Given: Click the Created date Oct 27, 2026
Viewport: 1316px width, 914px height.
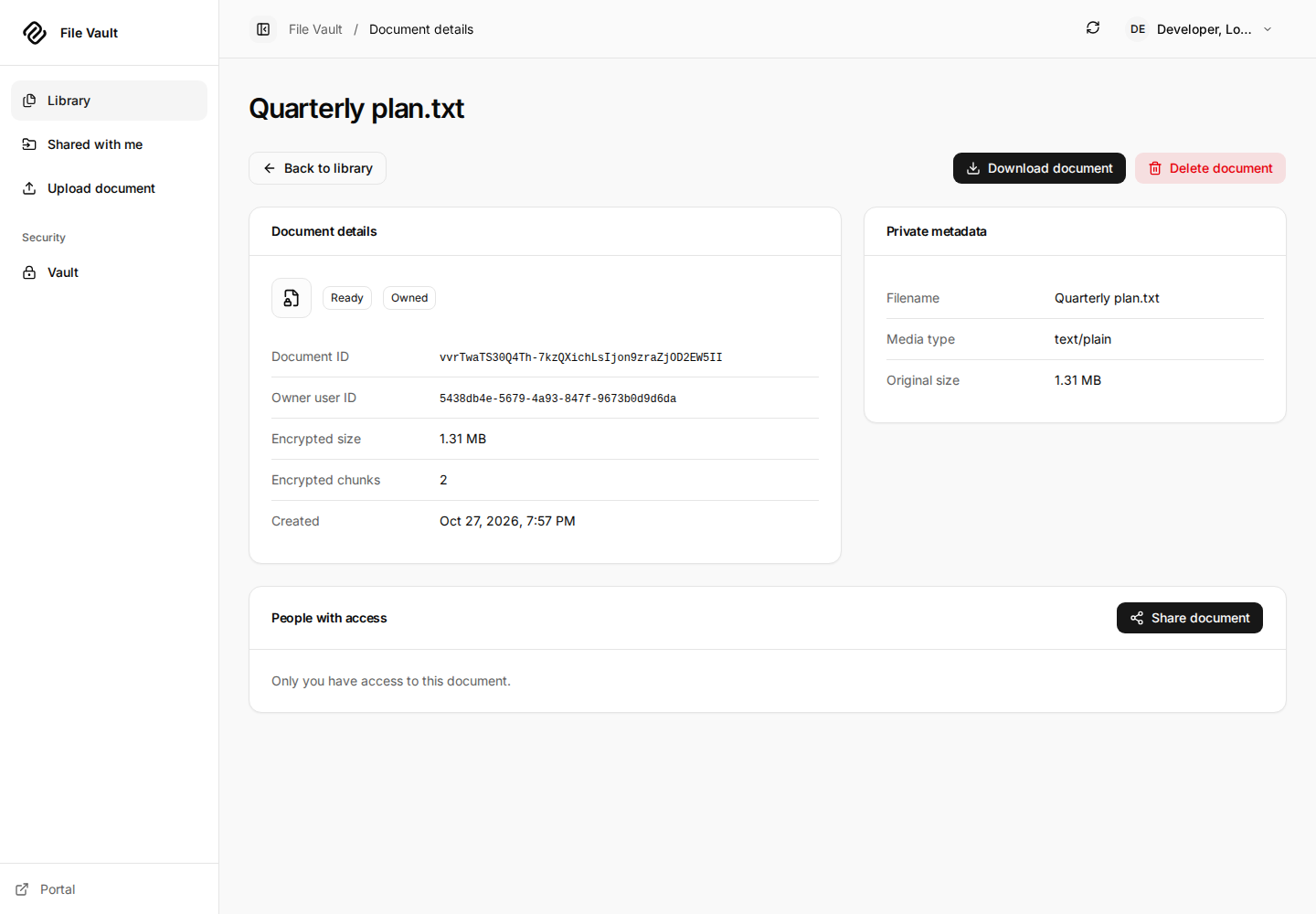Looking at the screenshot, I should (x=507, y=521).
